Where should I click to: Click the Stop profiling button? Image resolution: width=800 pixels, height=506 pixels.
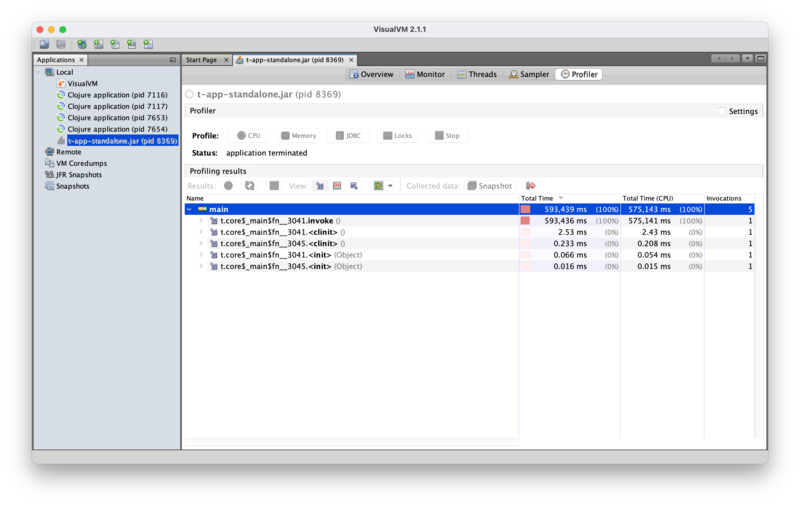pyautogui.click(x=447, y=136)
